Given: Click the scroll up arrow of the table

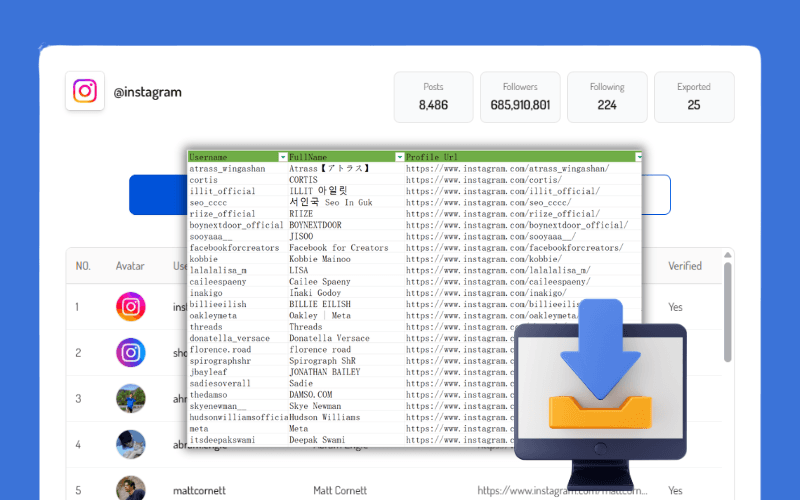Looking at the screenshot, I should tap(728, 255).
